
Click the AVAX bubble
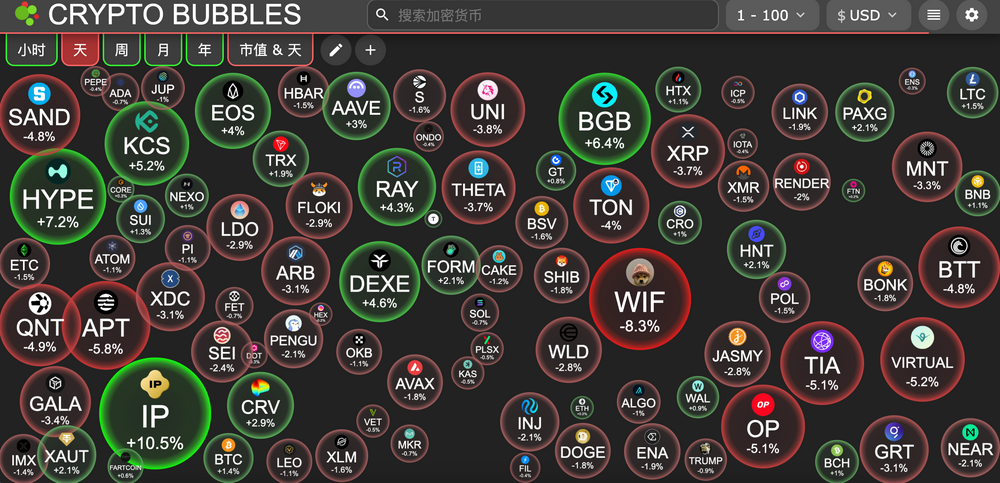pyautogui.click(x=415, y=382)
